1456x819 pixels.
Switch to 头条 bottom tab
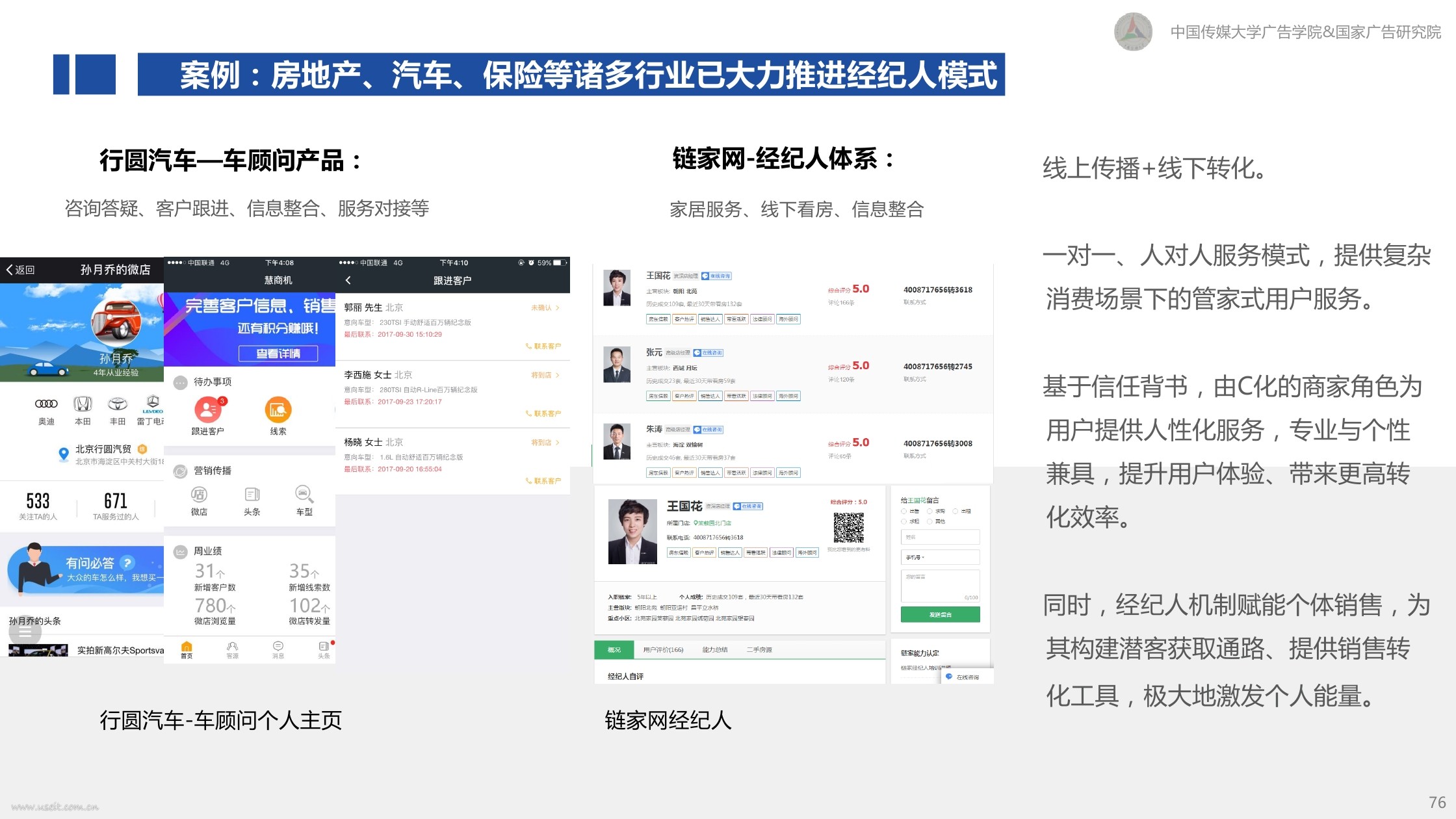(324, 649)
